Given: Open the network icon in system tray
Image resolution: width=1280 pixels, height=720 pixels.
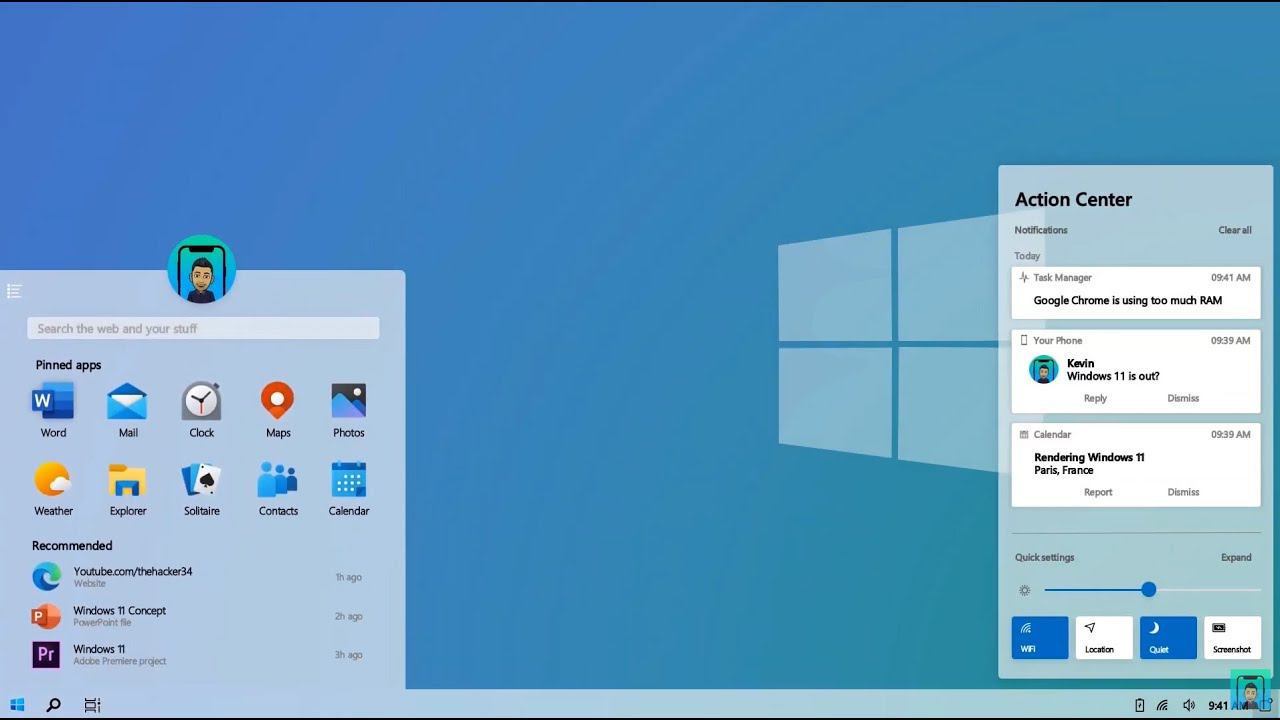Looking at the screenshot, I should point(1162,705).
